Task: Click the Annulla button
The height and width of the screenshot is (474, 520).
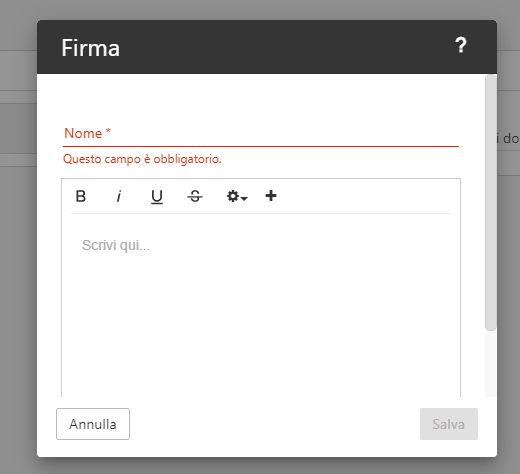Action: click(x=93, y=424)
